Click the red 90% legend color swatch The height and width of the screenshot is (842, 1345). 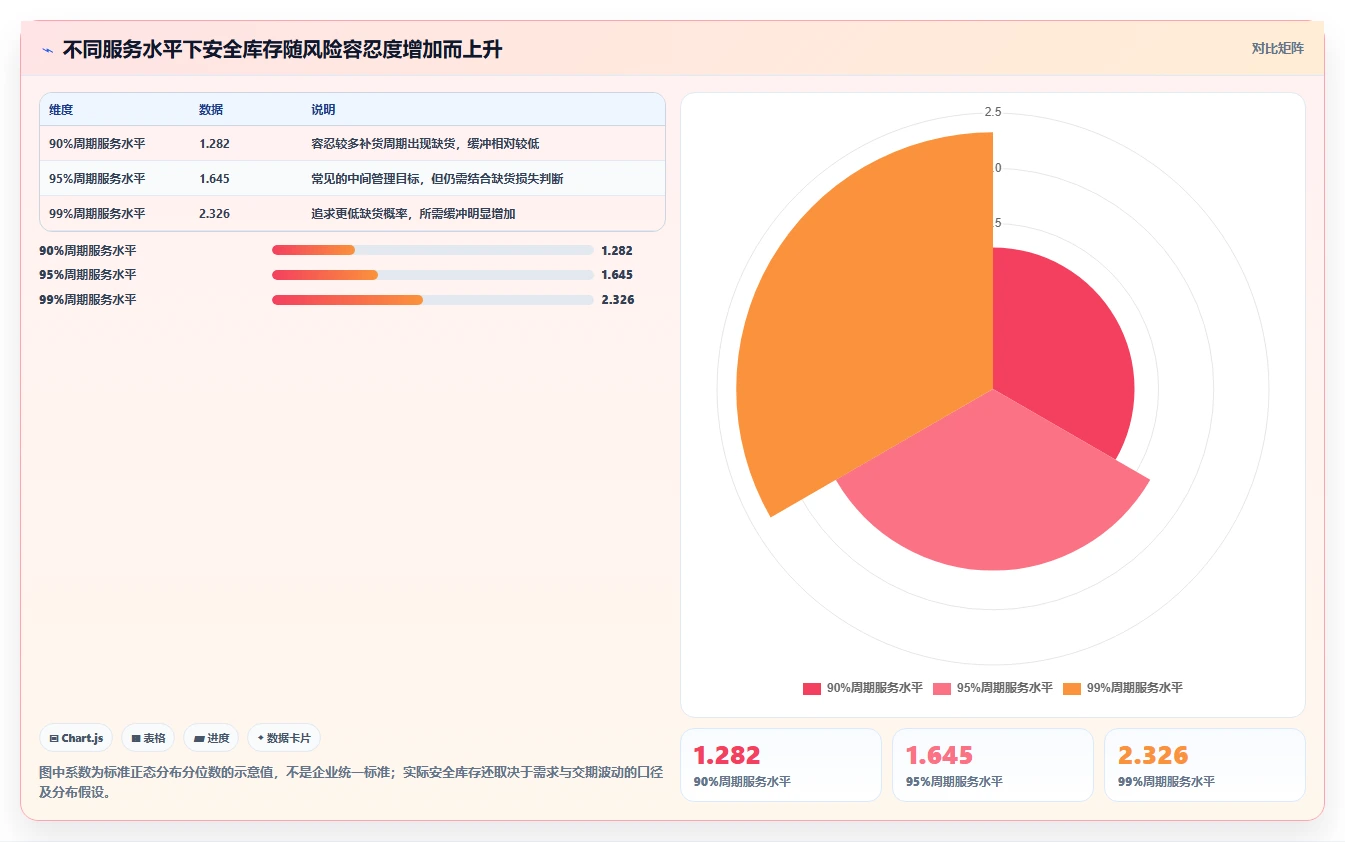pyautogui.click(x=812, y=688)
